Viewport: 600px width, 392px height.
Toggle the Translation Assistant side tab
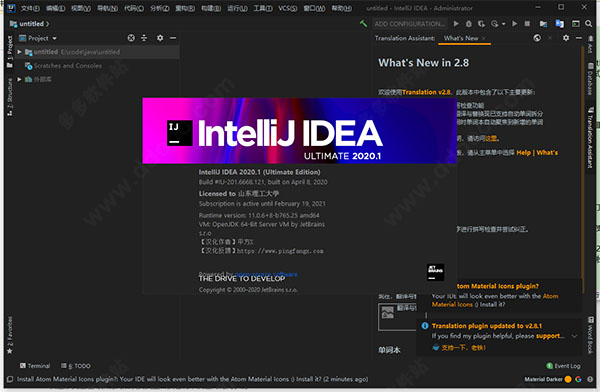pos(590,137)
